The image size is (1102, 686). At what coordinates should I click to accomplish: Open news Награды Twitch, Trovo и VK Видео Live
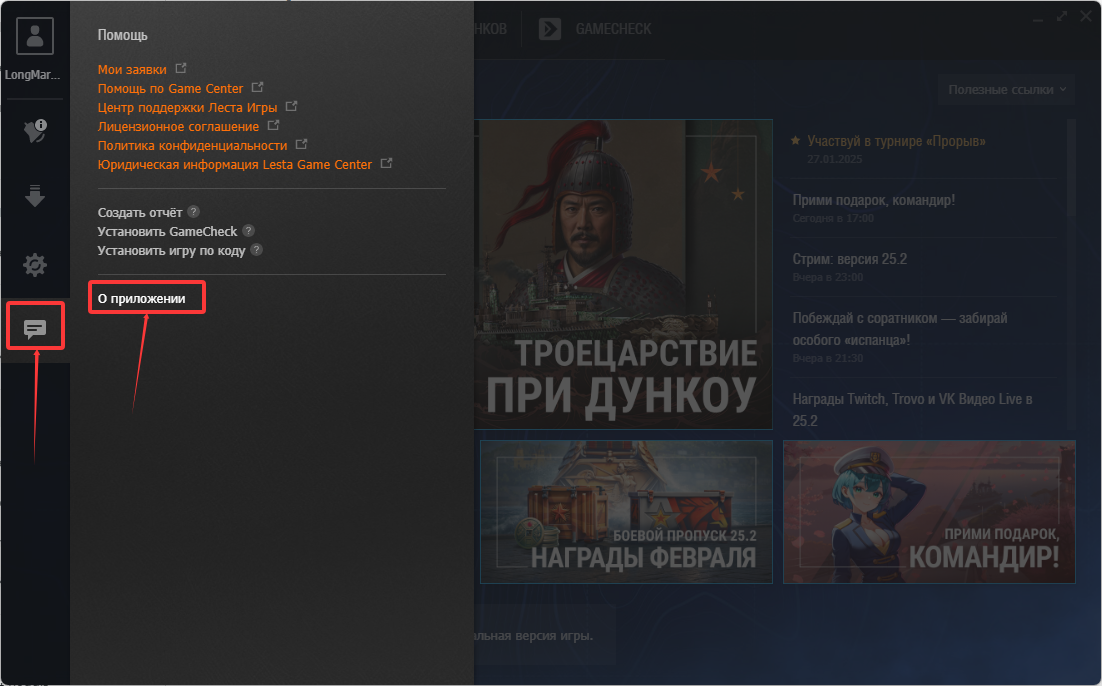[x=912, y=410]
